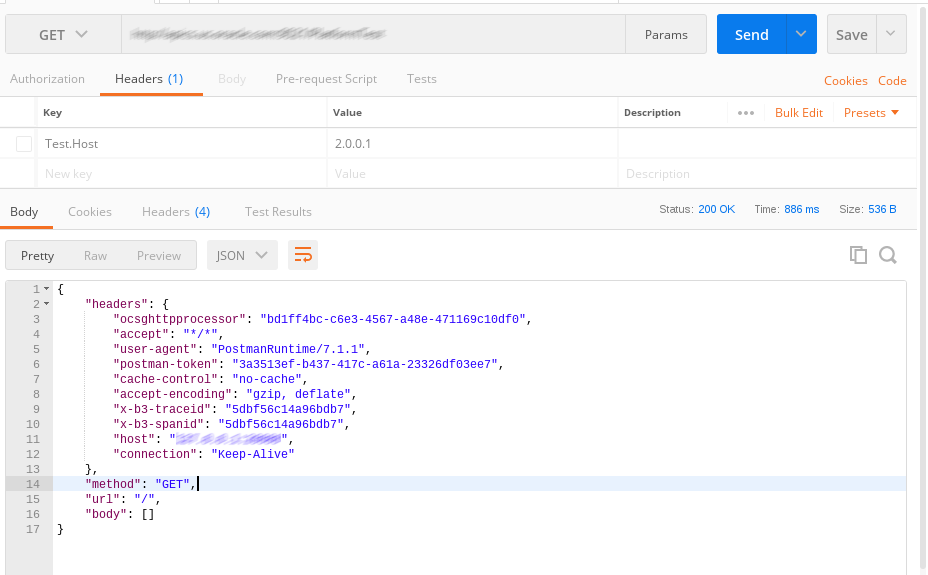
Task: Click the "url": "/" line
Action: [x=123, y=499]
